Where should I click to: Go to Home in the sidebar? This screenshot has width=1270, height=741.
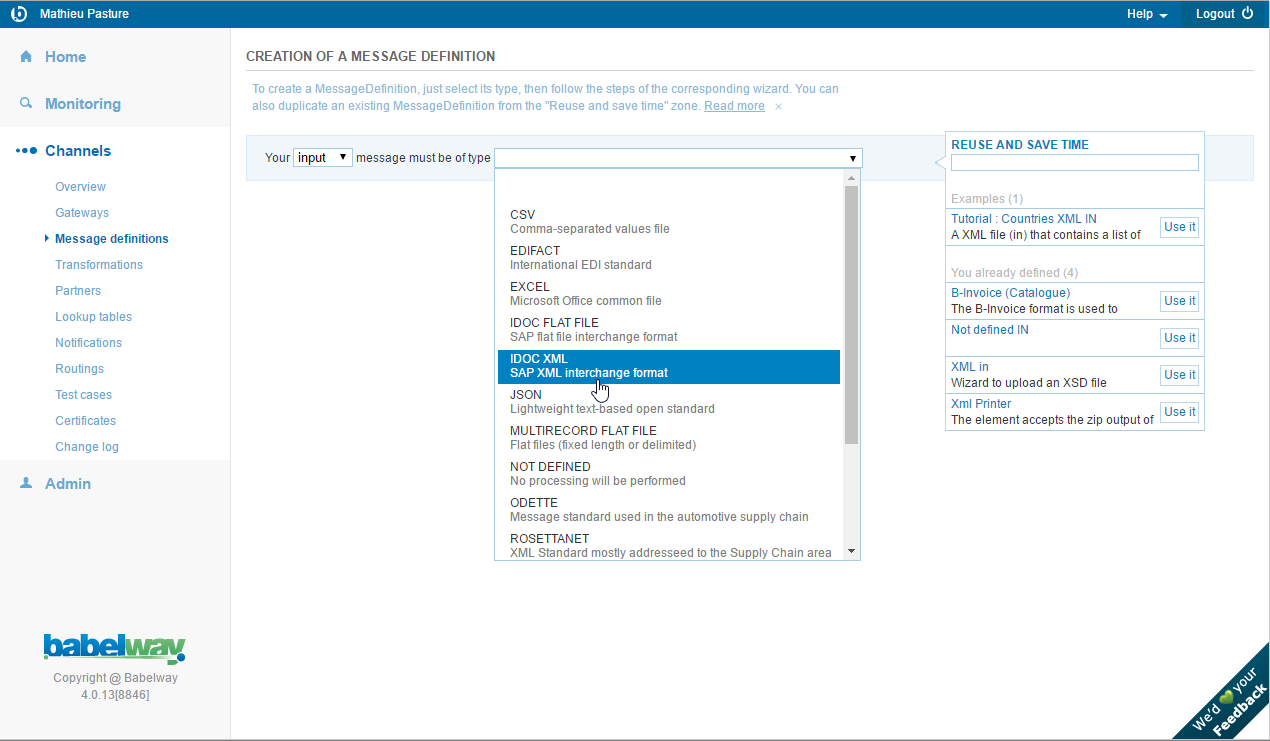65,57
